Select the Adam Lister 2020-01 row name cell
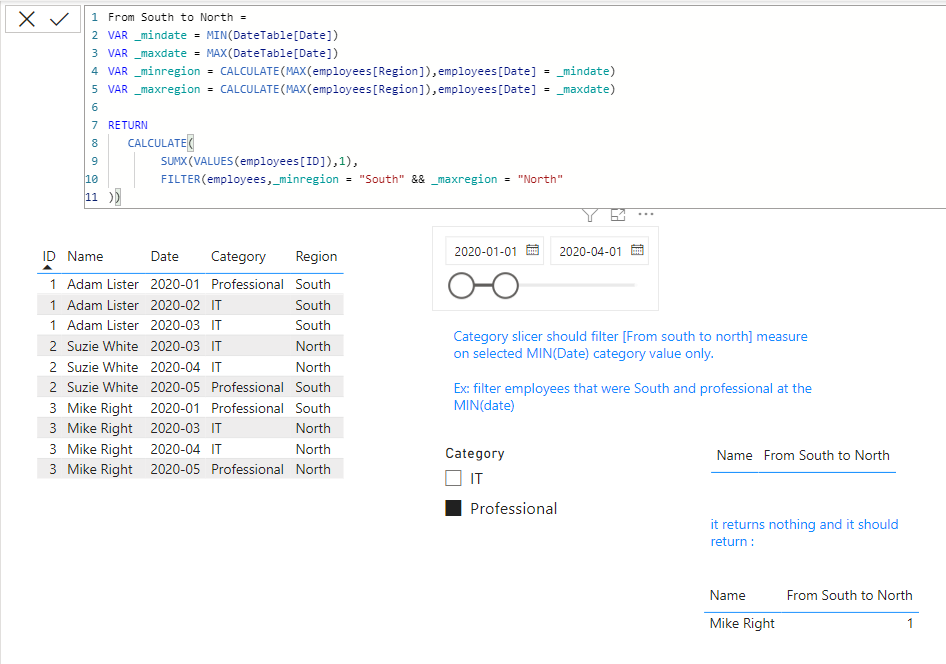Image resolution: width=946 pixels, height=664 pixels. point(103,284)
